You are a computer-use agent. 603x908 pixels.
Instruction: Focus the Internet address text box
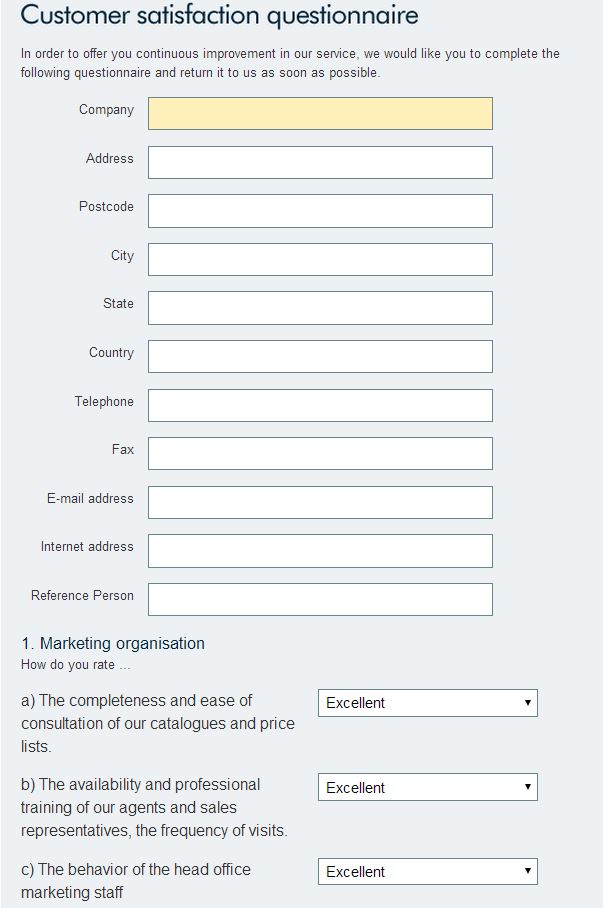pos(320,550)
